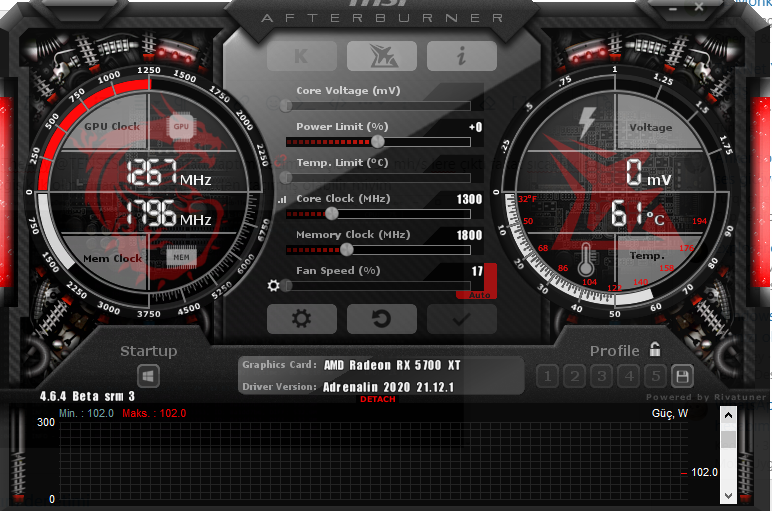Screen dimensions: 772x511
Task: Close the Afterburner window
Action: pos(699,7)
